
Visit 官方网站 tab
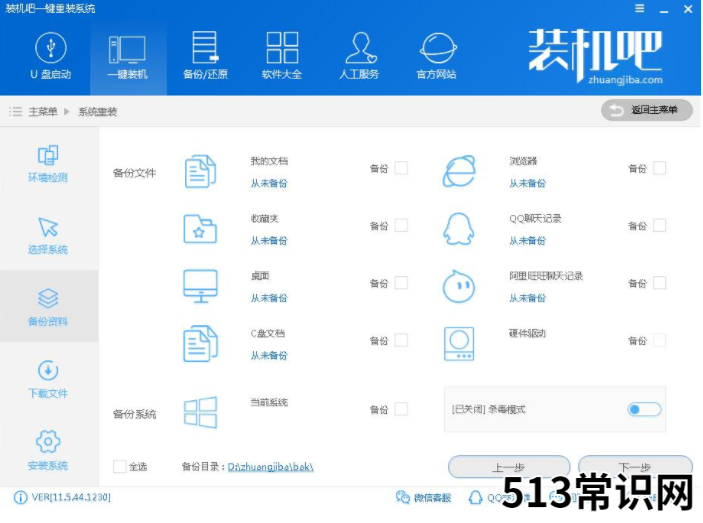[437, 56]
